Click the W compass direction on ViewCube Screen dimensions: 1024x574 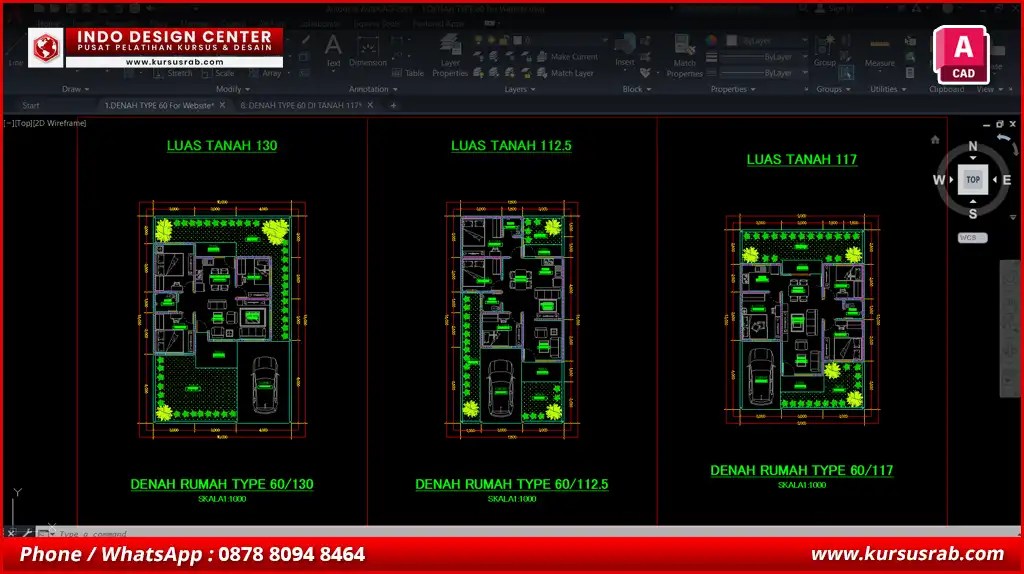(939, 180)
